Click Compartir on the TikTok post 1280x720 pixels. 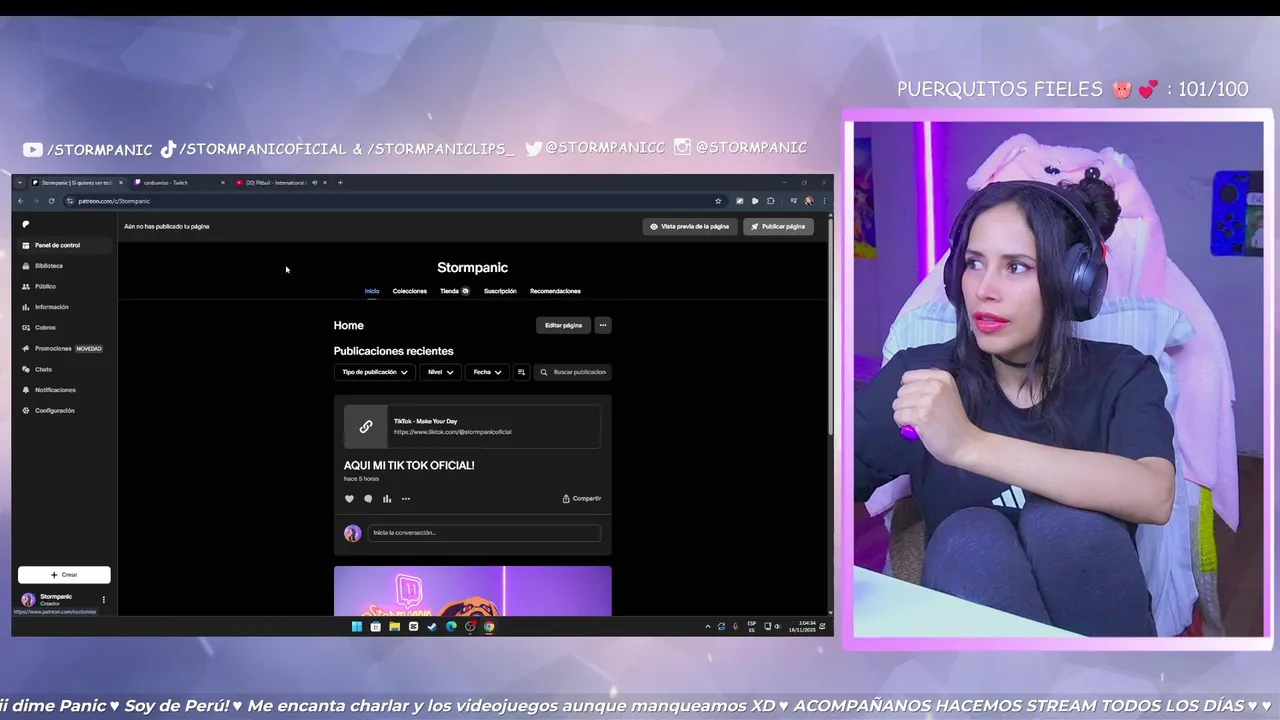[x=581, y=498]
